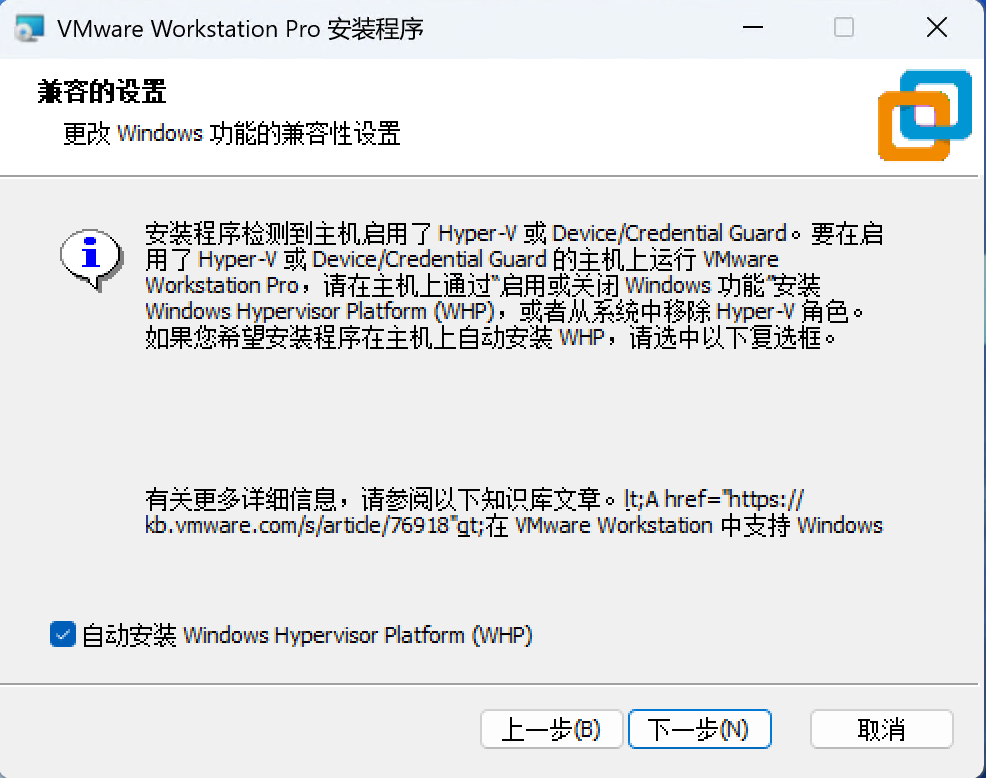Click the information speech bubble icon
This screenshot has width=986, height=778.
pyautogui.click(x=92, y=259)
